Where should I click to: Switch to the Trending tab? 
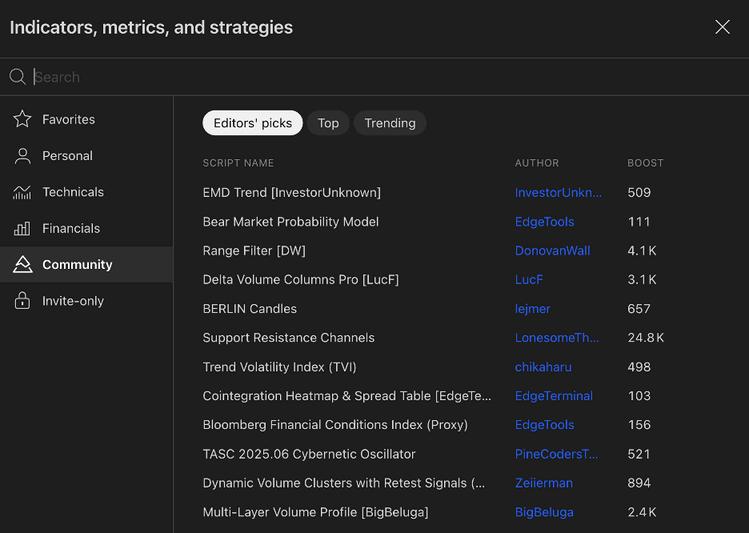tap(390, 123)
